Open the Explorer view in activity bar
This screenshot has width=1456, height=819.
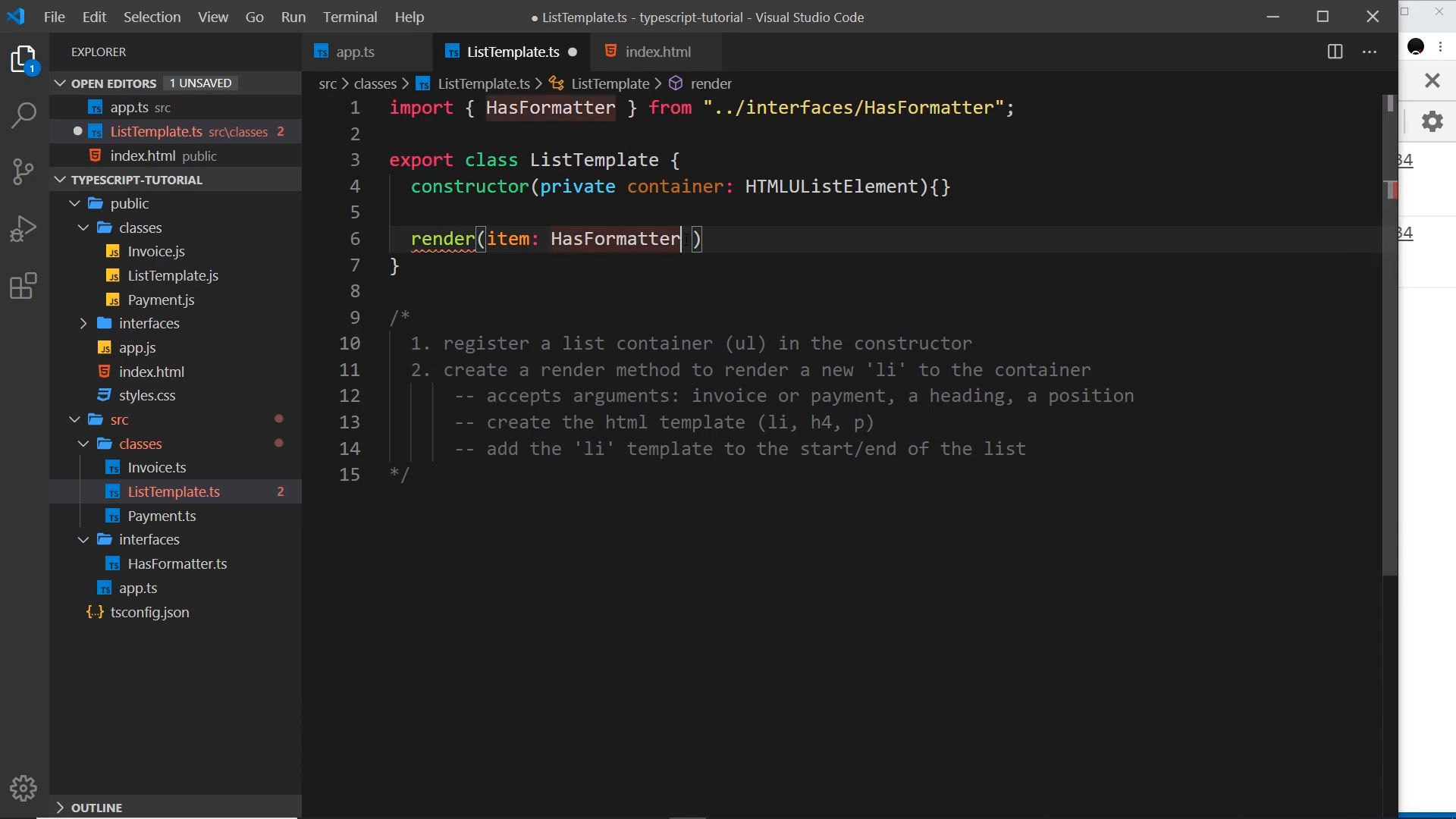coord(24,59)
